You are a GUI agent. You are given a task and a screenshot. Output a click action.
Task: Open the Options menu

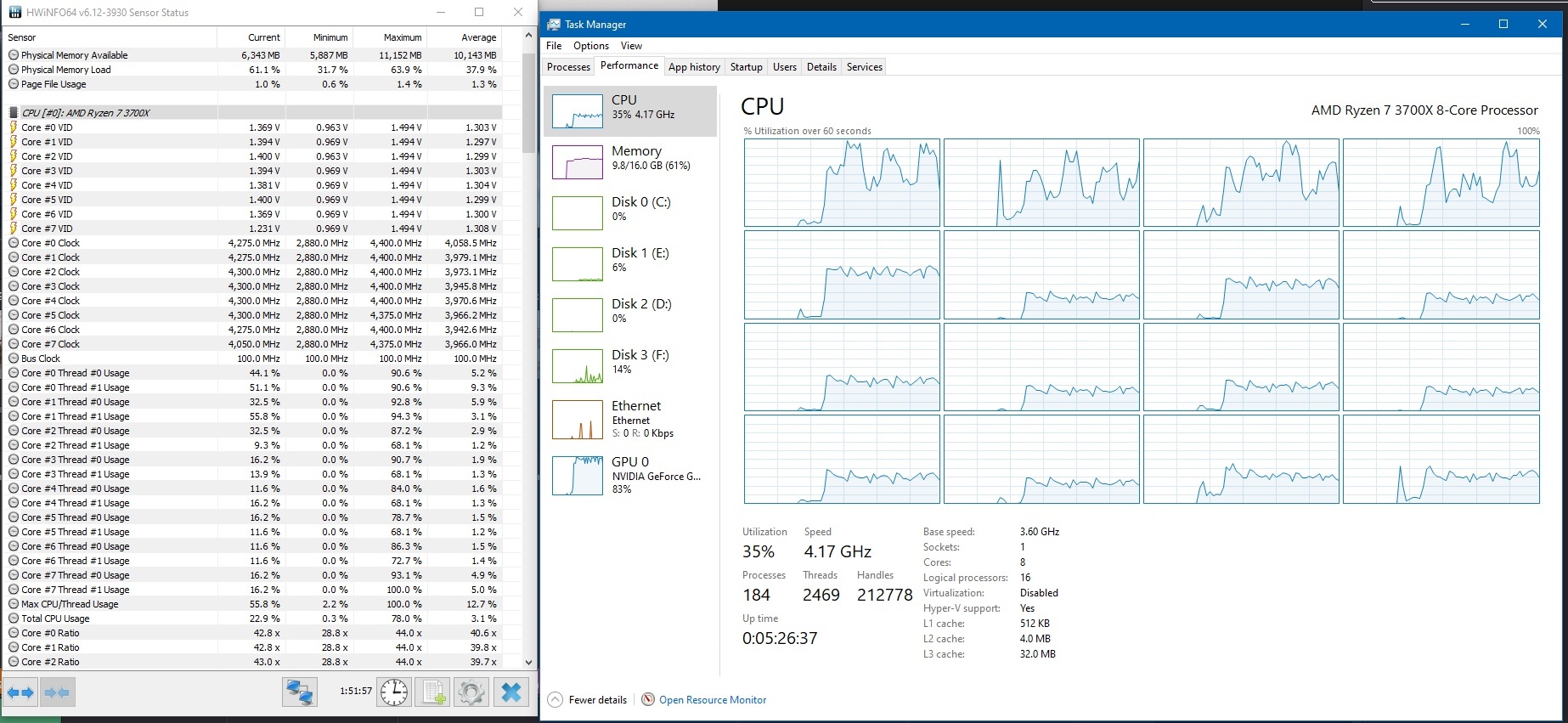click(x=590, y=46)
